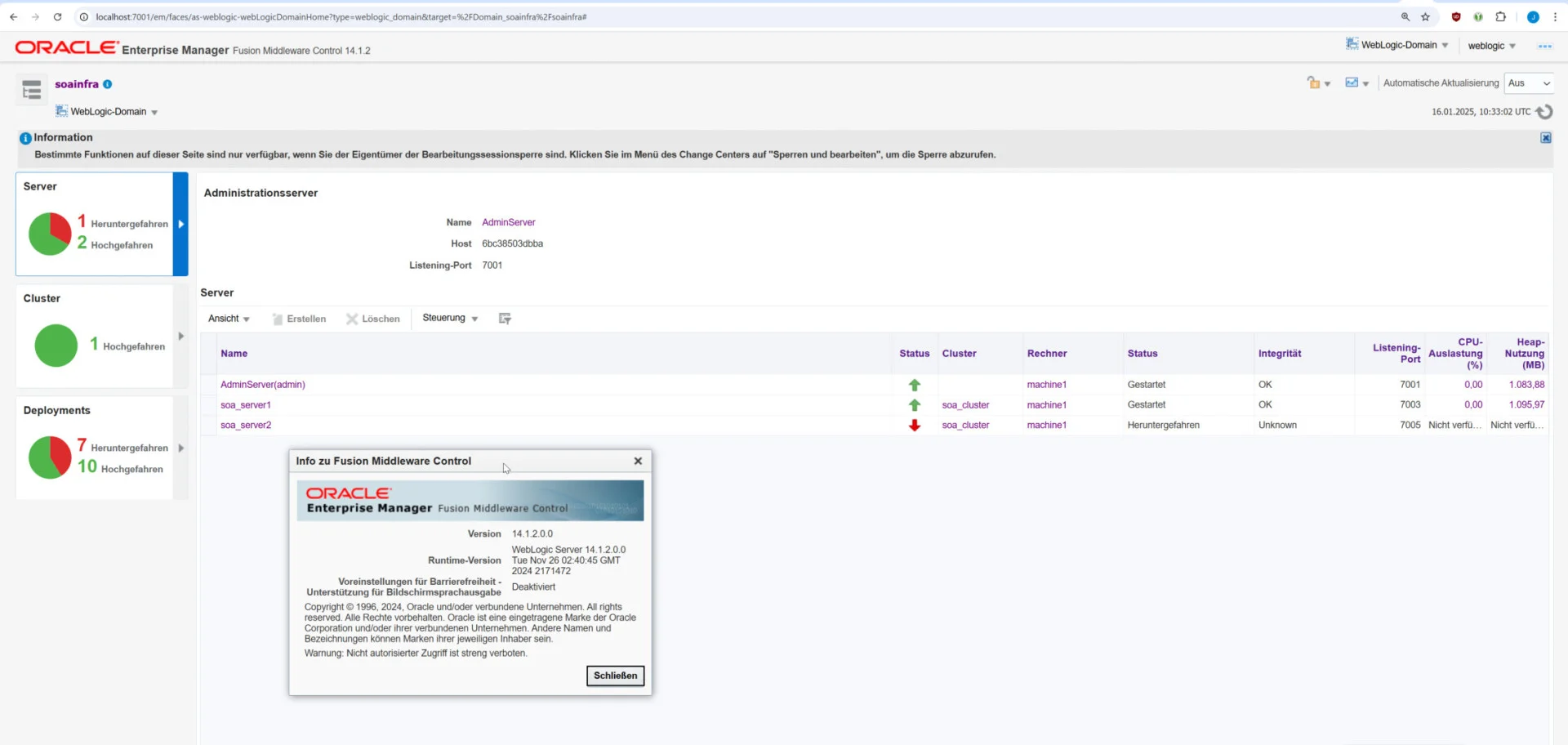Click heap value 1.095,97
Screen dimensions: 1568x745
coord(1526,405)
